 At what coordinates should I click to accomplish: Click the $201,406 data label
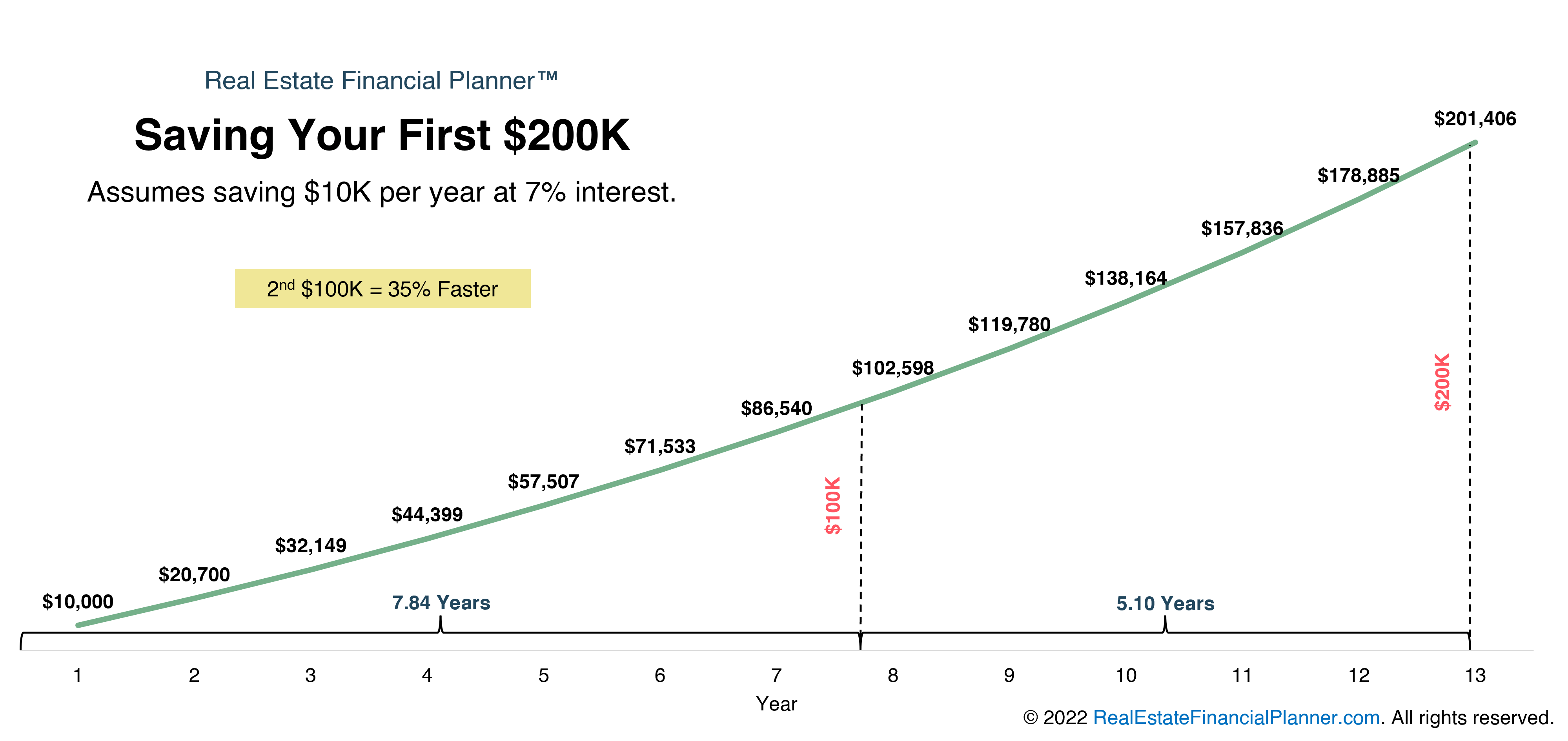click(x=1475, y=119)
